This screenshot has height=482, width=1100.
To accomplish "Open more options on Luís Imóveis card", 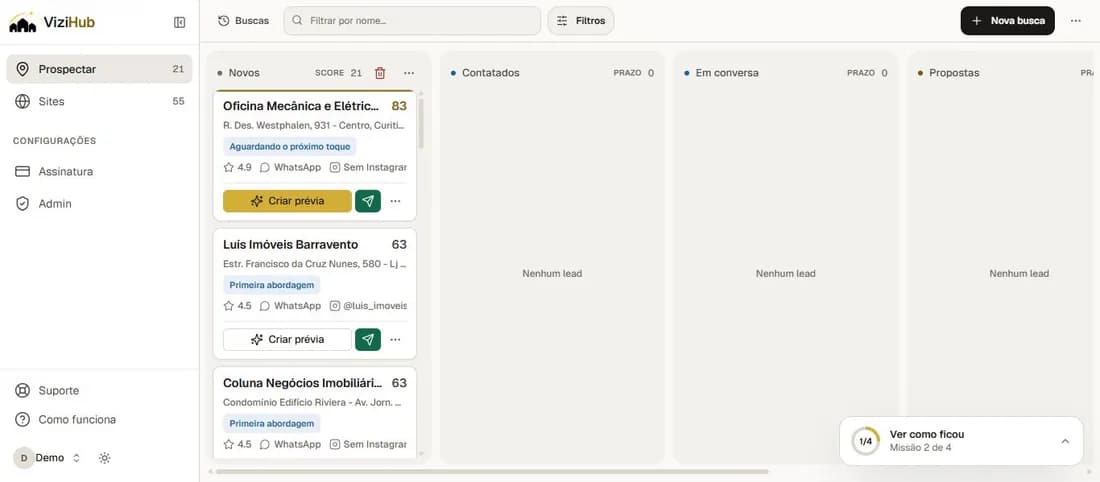I will [396, 340].
